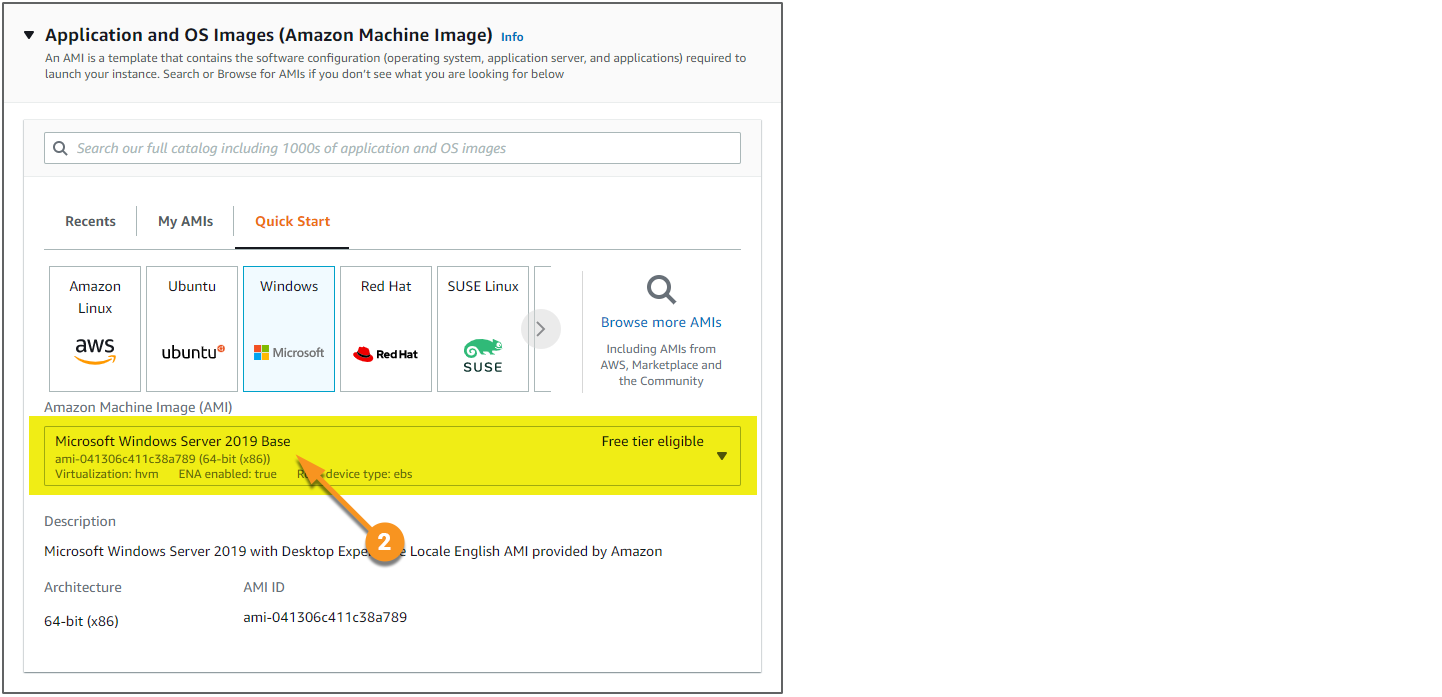Choose the Red Hat AMI tile
1442x697 pixels.
coord(386,329)
